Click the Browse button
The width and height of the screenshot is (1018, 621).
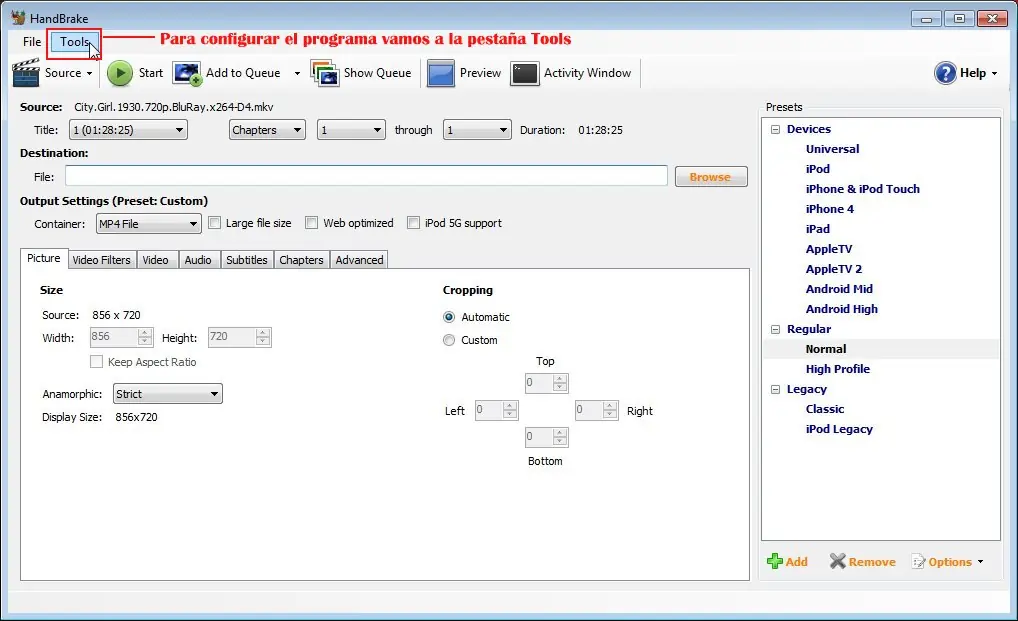pyautogui.click(x=711, y=177)
